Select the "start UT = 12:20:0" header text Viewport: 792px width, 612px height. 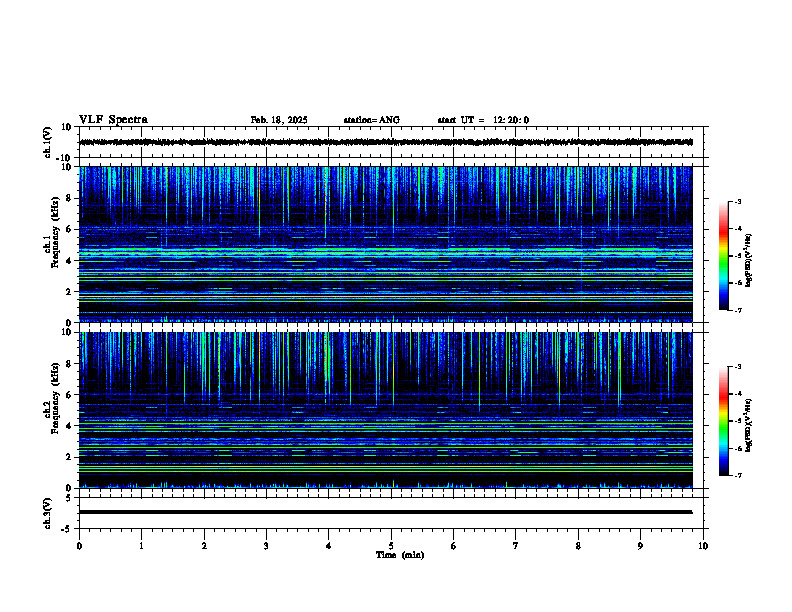pyautogui.click(x=483, y=120)
